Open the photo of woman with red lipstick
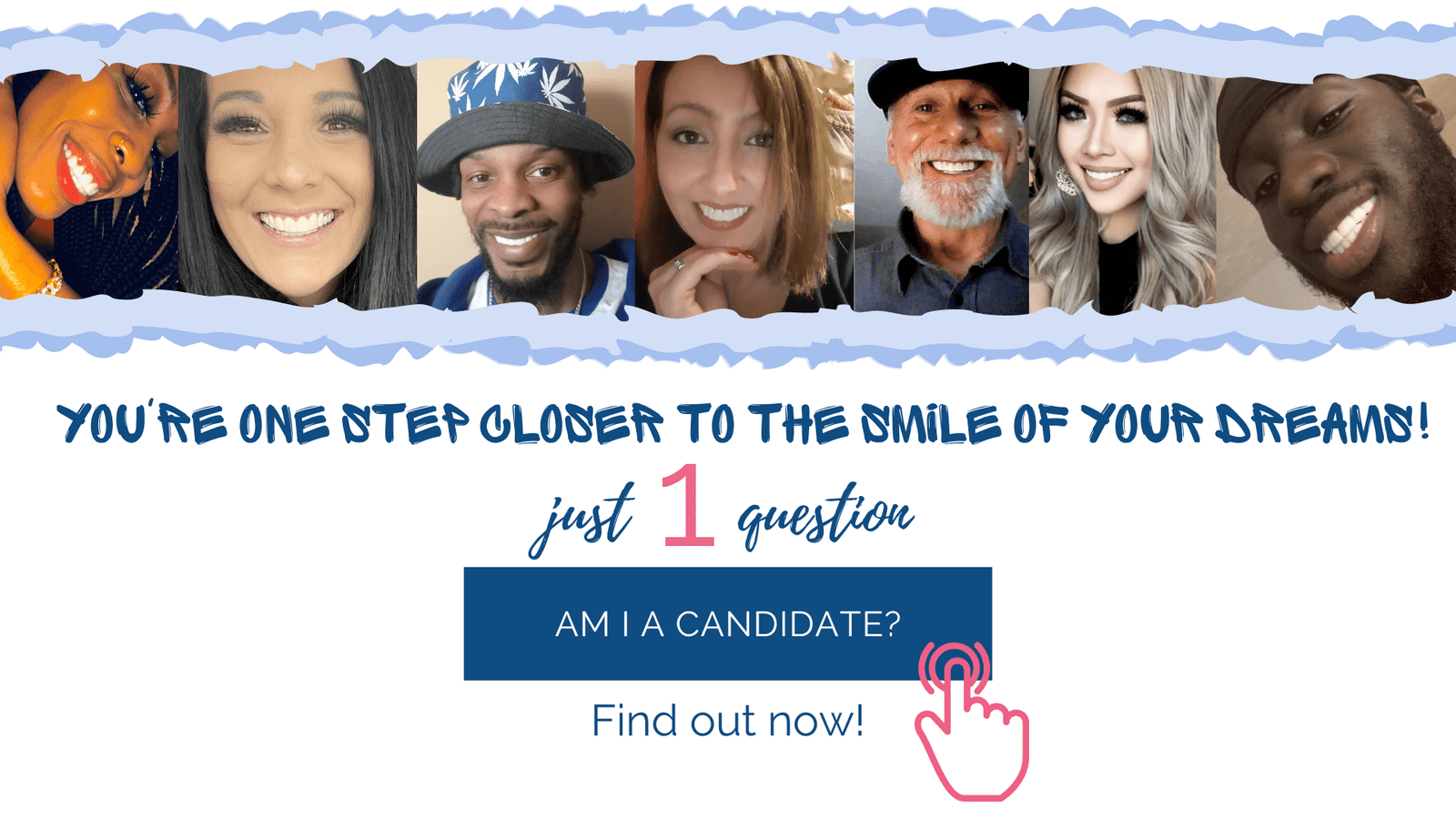Screen dimensions: 1456x819 [x=89, y=180]
